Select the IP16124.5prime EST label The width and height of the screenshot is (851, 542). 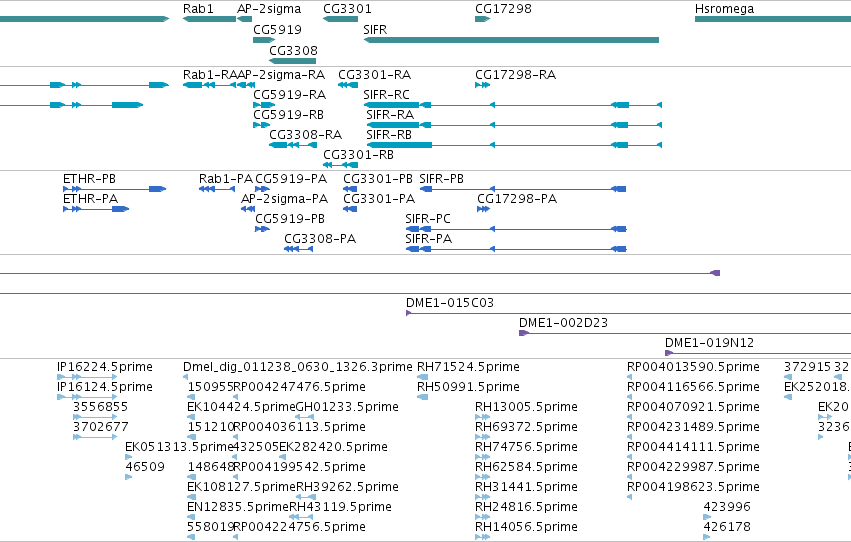click(x=105, y=387)
